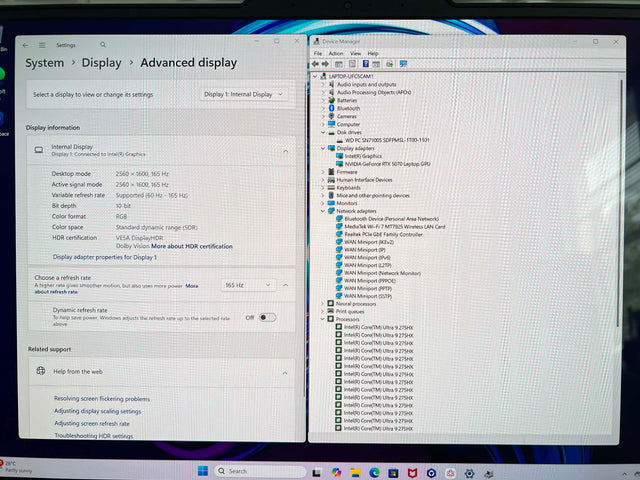The height and width of the screenshot is (480, 640).
Task: Open Windows Start menu
Action: (x=203, y=471)
